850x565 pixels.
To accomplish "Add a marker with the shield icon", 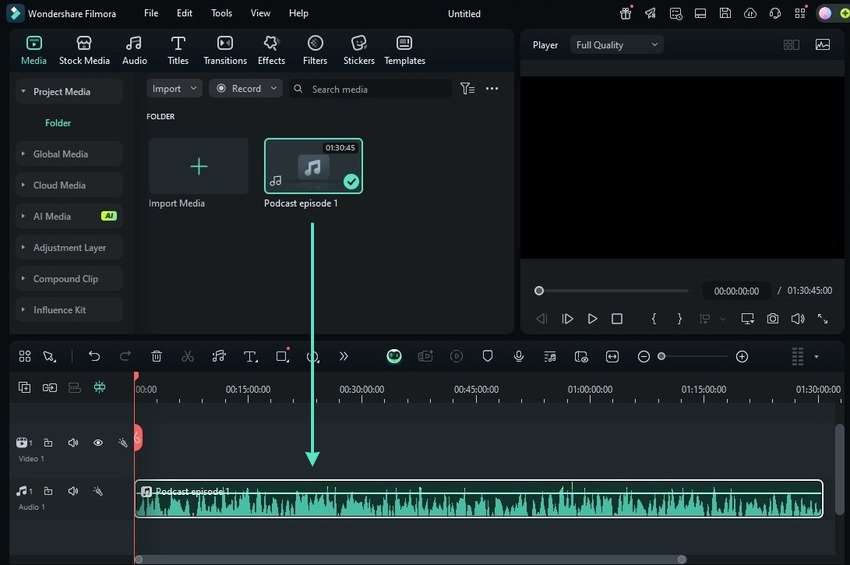I will click(487, 356).
